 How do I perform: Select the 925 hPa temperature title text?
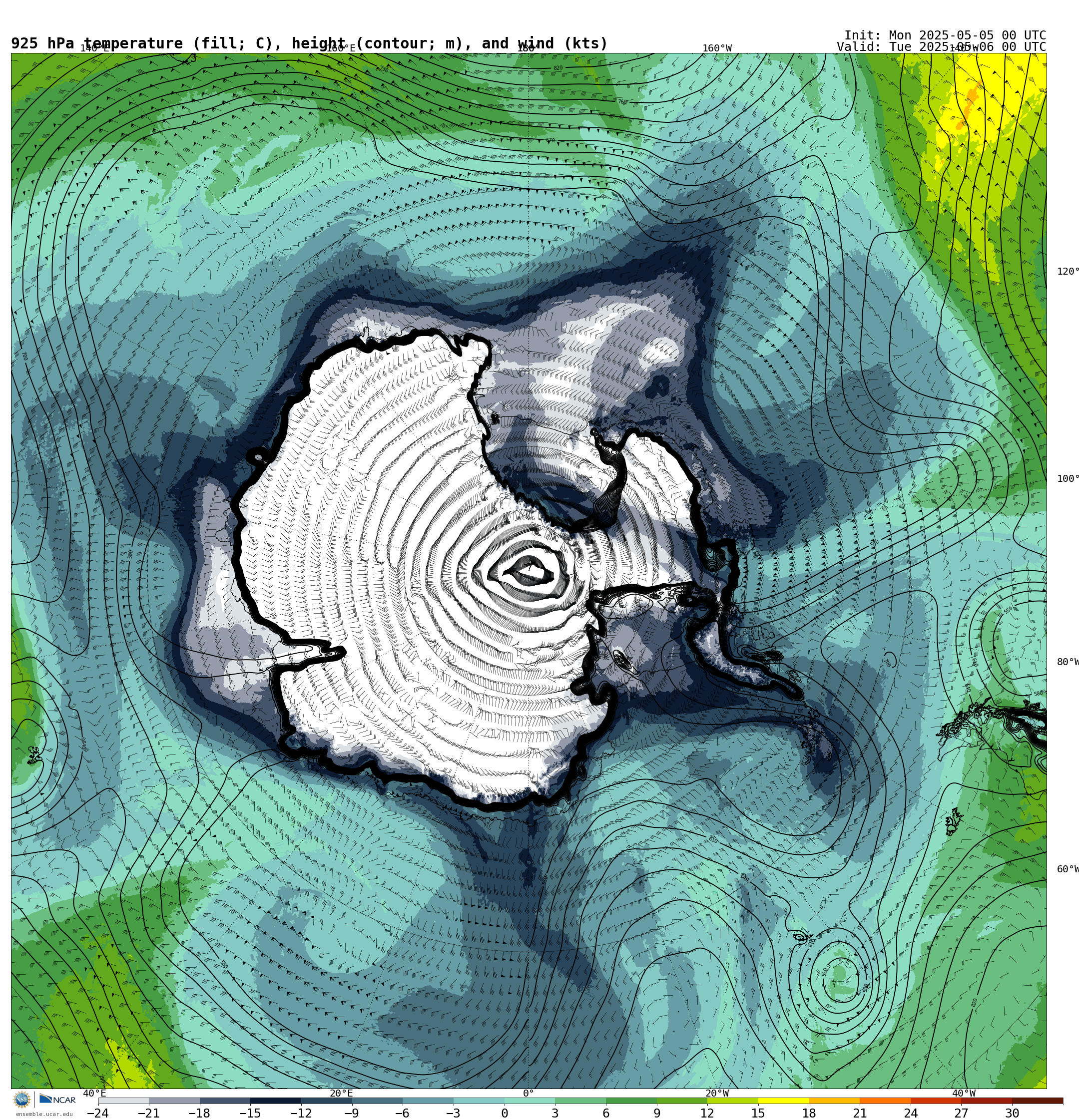pos(309,43)
